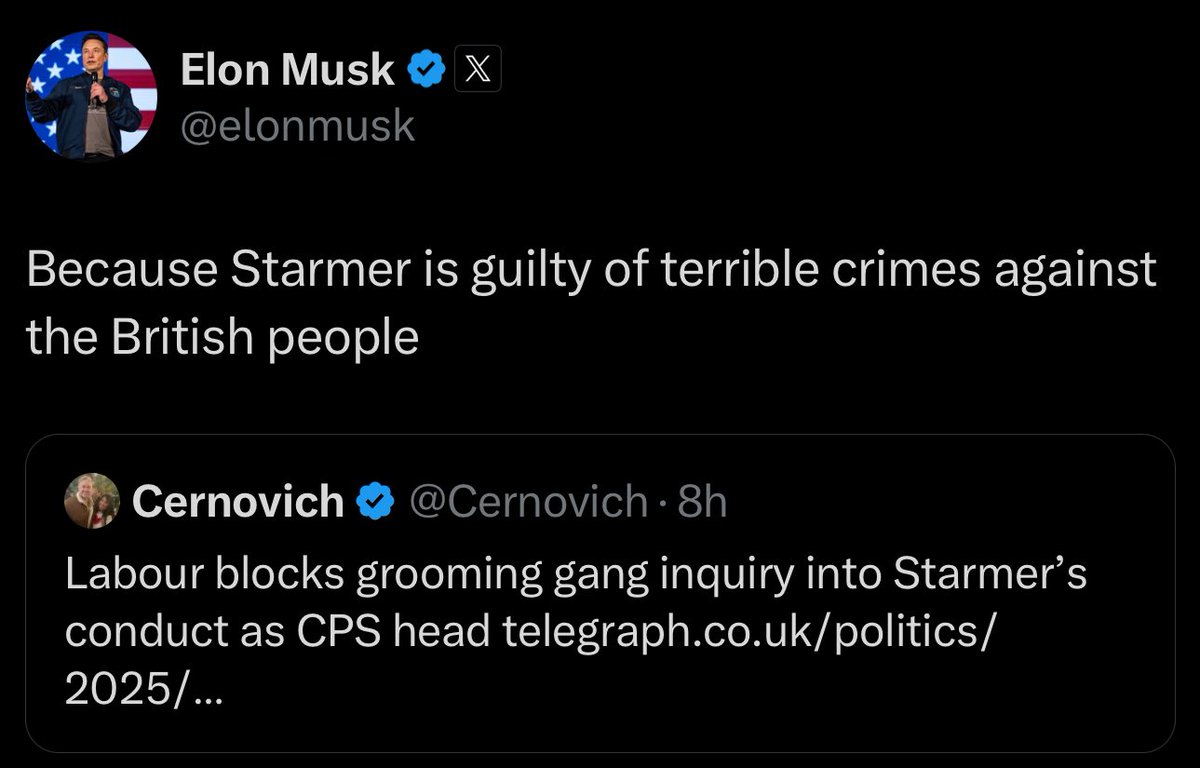The width and height of the screenshot is (1200, 768).
Task: Click the blue verified badge beside Elon Musk
Action: pos(425,72)
